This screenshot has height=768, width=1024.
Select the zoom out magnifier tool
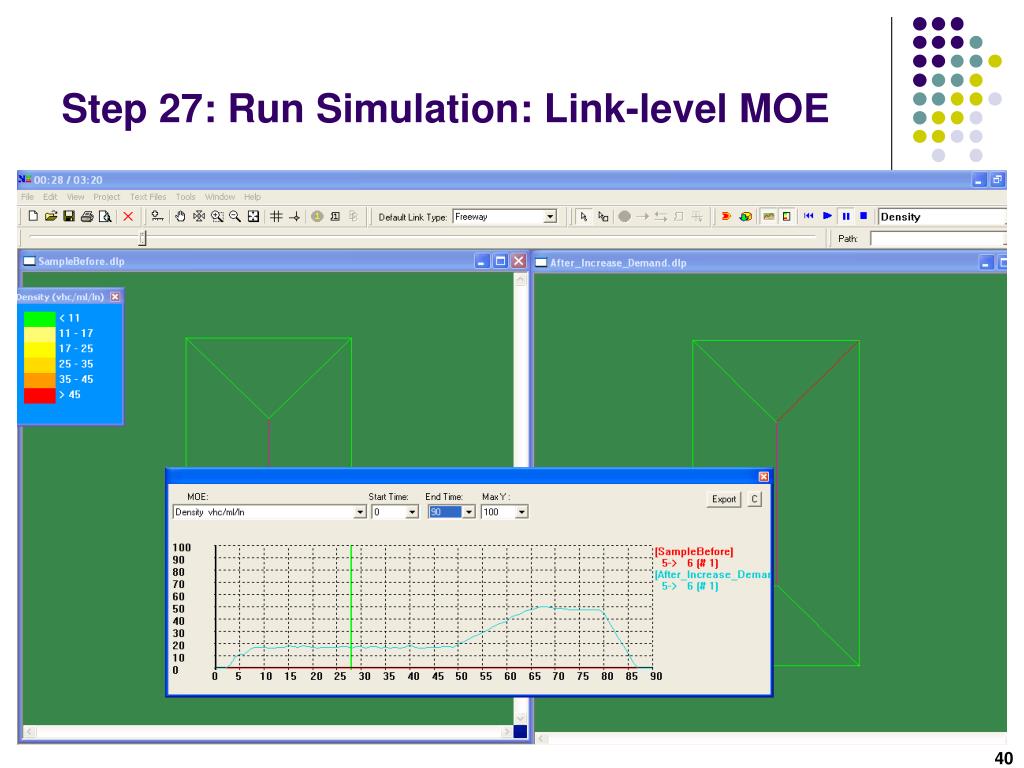[x=235, y=216]
